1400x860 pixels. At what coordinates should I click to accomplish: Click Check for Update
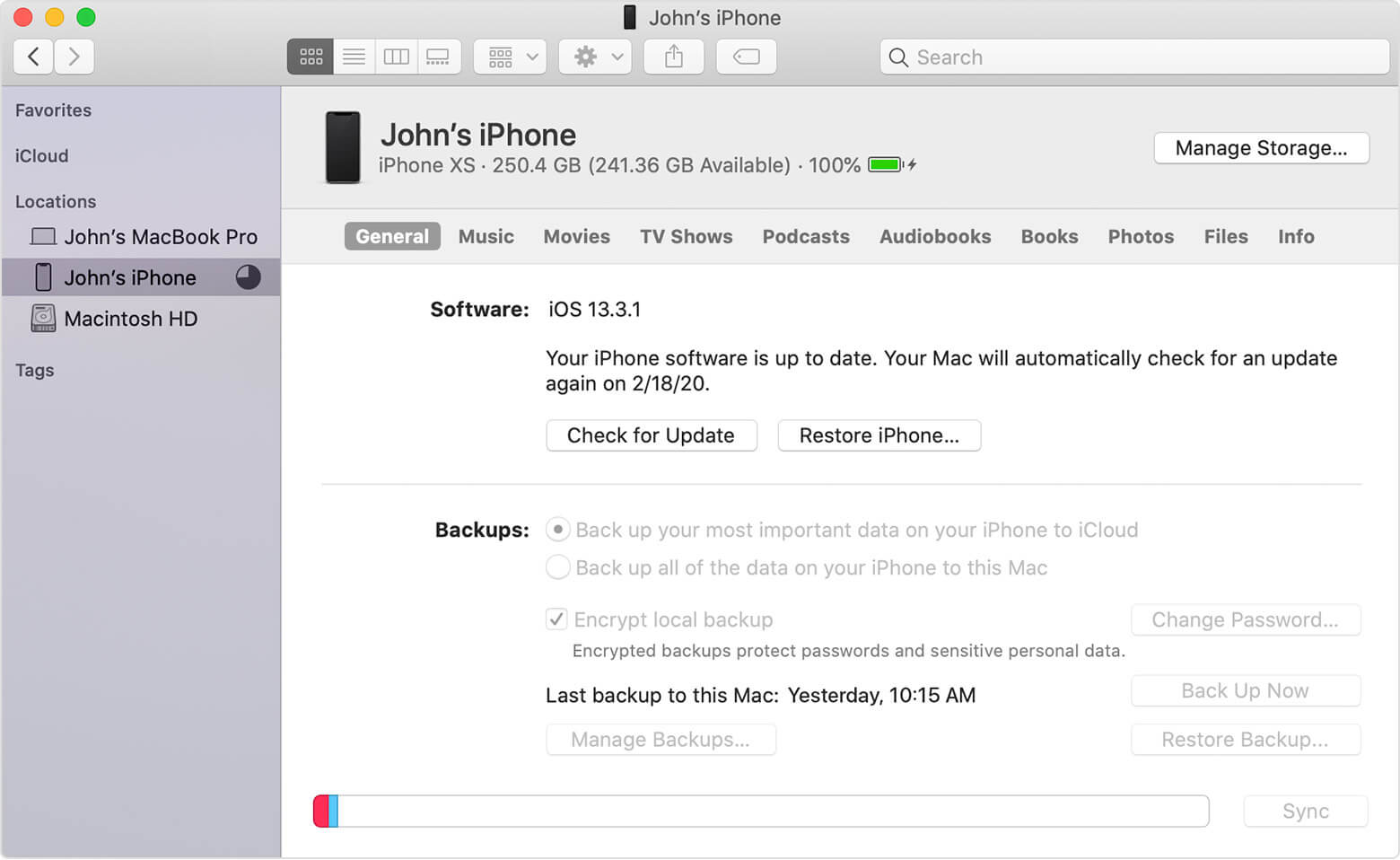point(651,435)
